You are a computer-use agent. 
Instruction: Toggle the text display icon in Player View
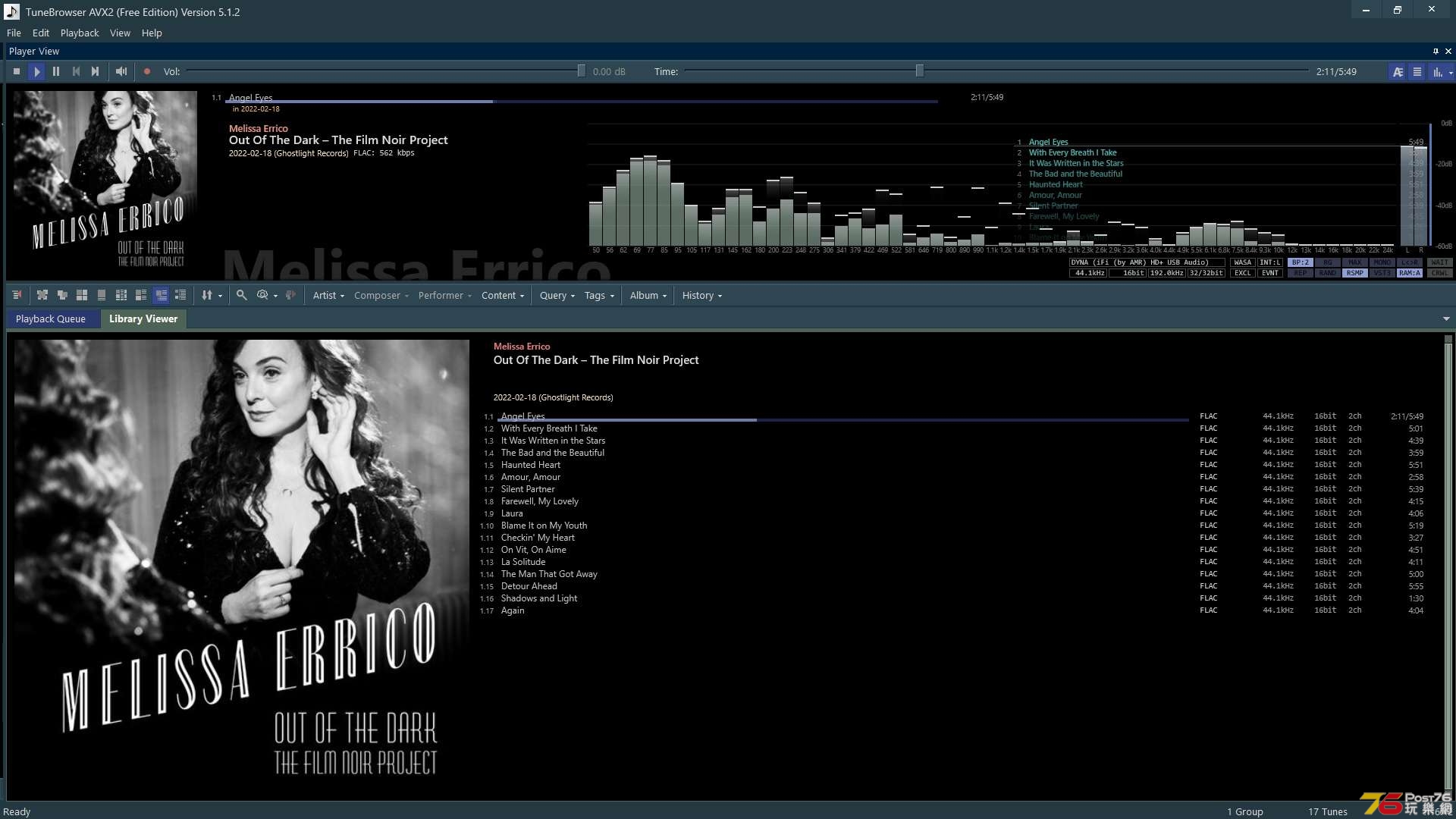pos(1398,72)
